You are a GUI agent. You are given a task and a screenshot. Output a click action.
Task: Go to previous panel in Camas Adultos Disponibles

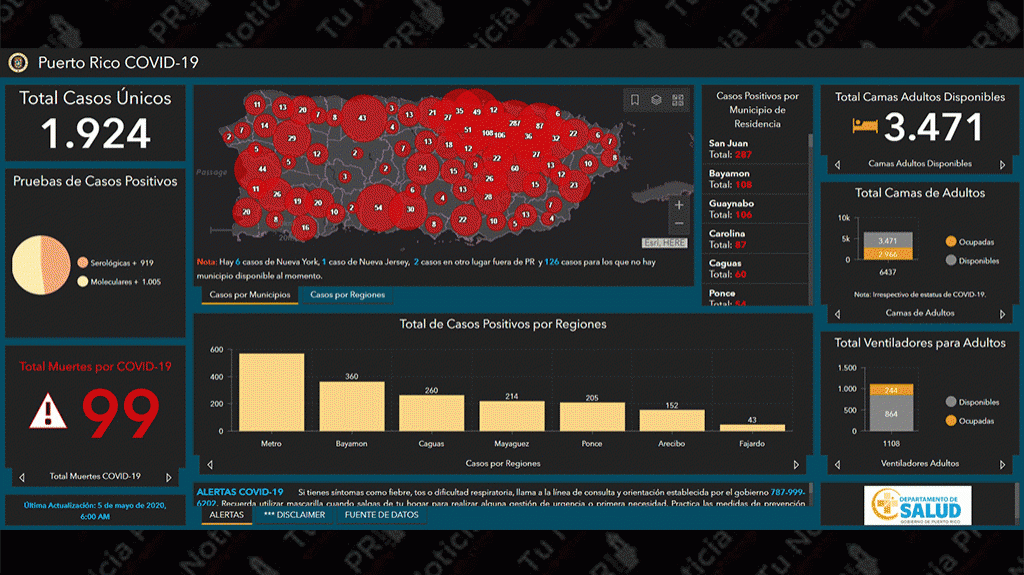[x=836, y=164]
